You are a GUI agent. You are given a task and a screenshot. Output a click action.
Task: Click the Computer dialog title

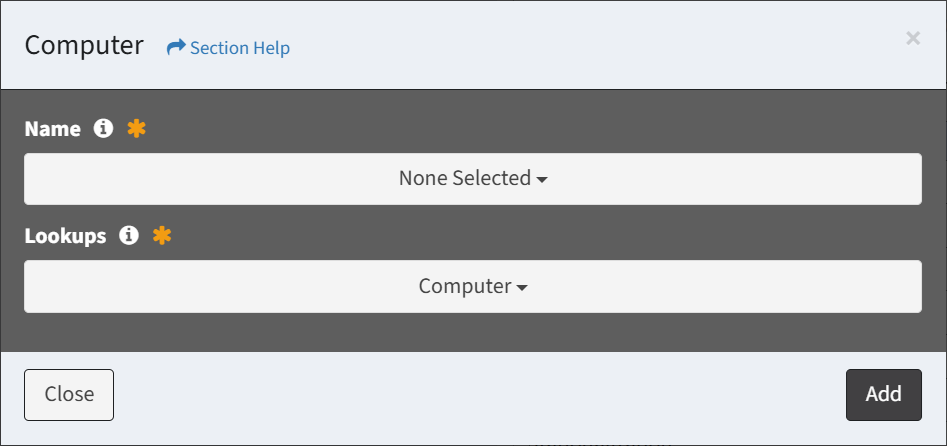point(84,46)
